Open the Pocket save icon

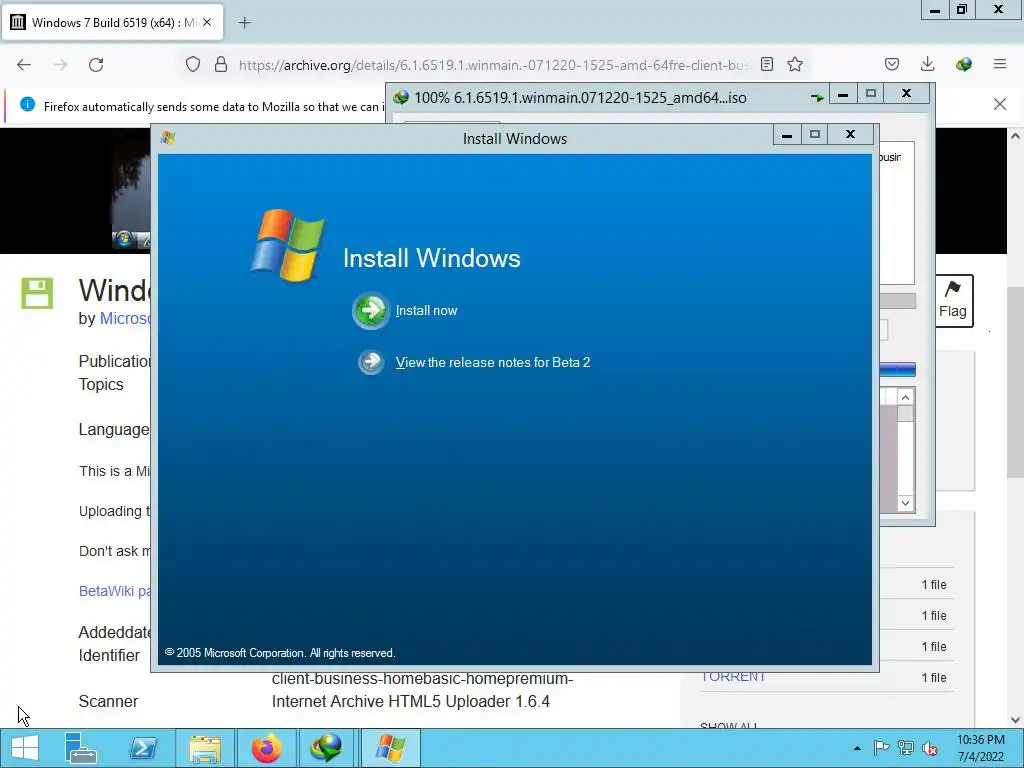892,64
